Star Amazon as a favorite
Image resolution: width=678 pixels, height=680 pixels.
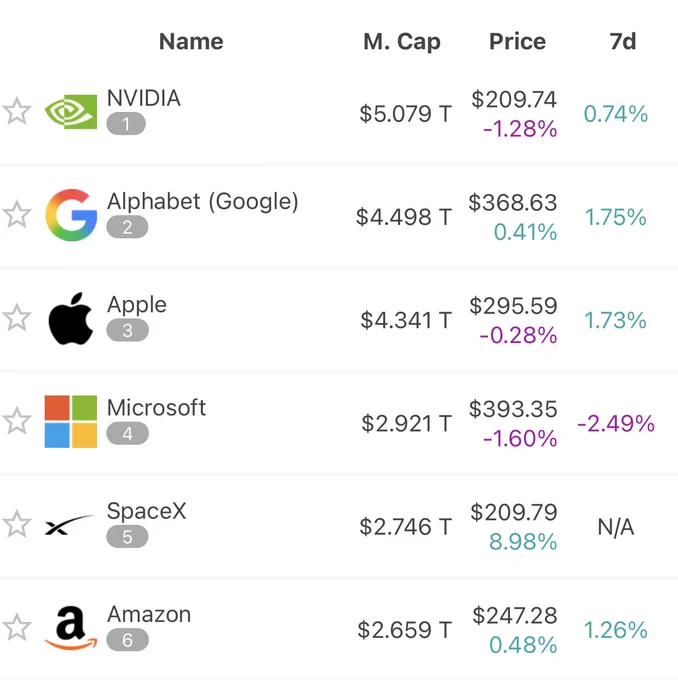(x=17, y=628)
